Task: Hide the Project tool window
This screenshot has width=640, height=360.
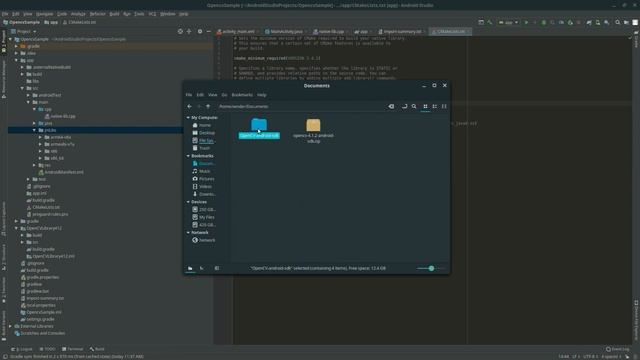Action: coord(209,31)
